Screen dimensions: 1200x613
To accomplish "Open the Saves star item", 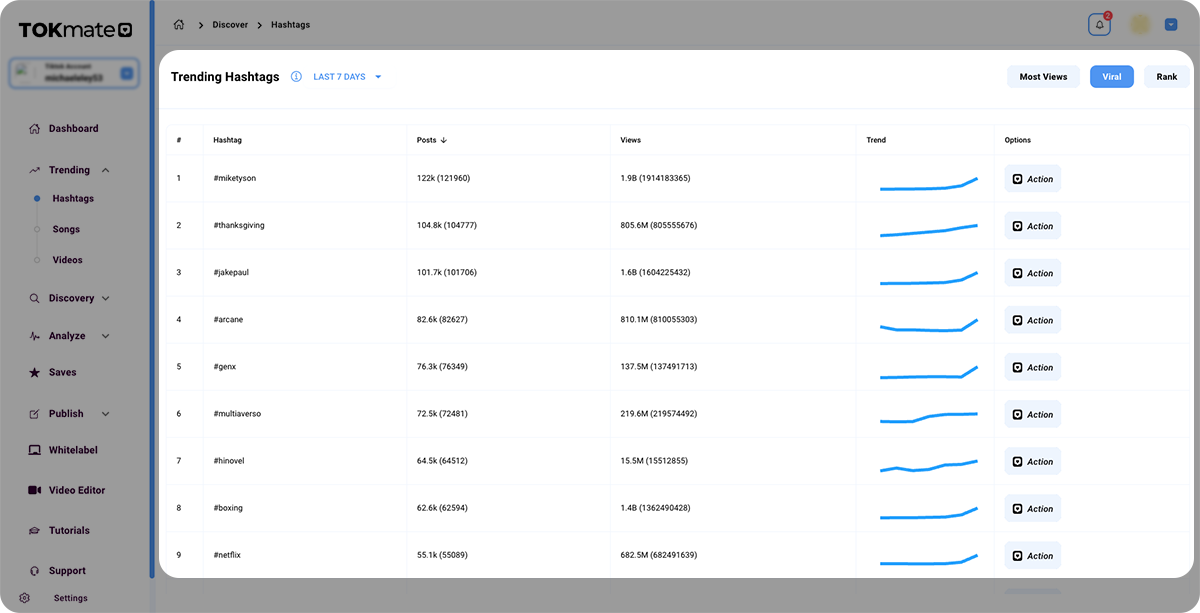I will 62,372.
